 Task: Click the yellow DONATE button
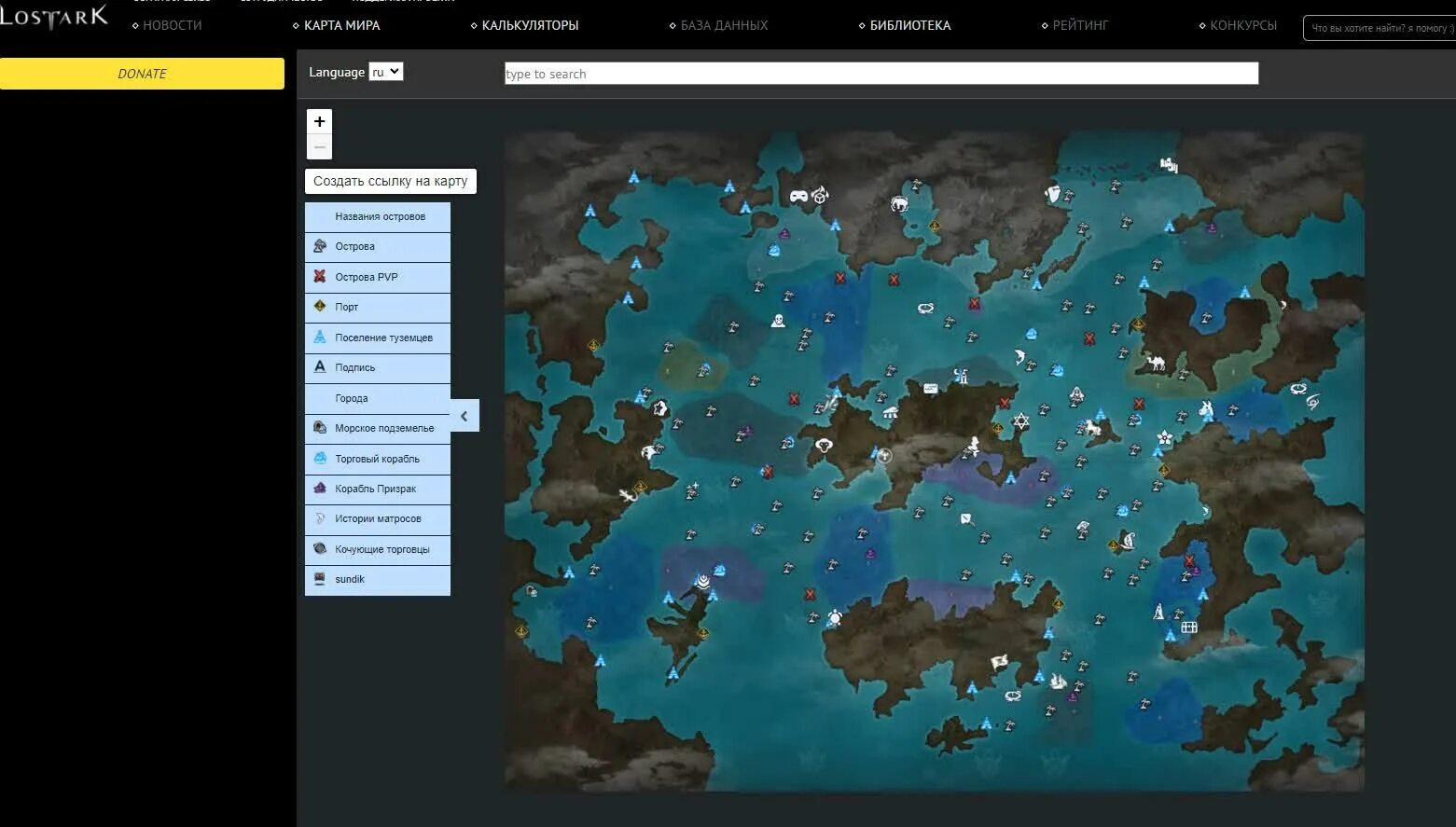pos(142,74)
